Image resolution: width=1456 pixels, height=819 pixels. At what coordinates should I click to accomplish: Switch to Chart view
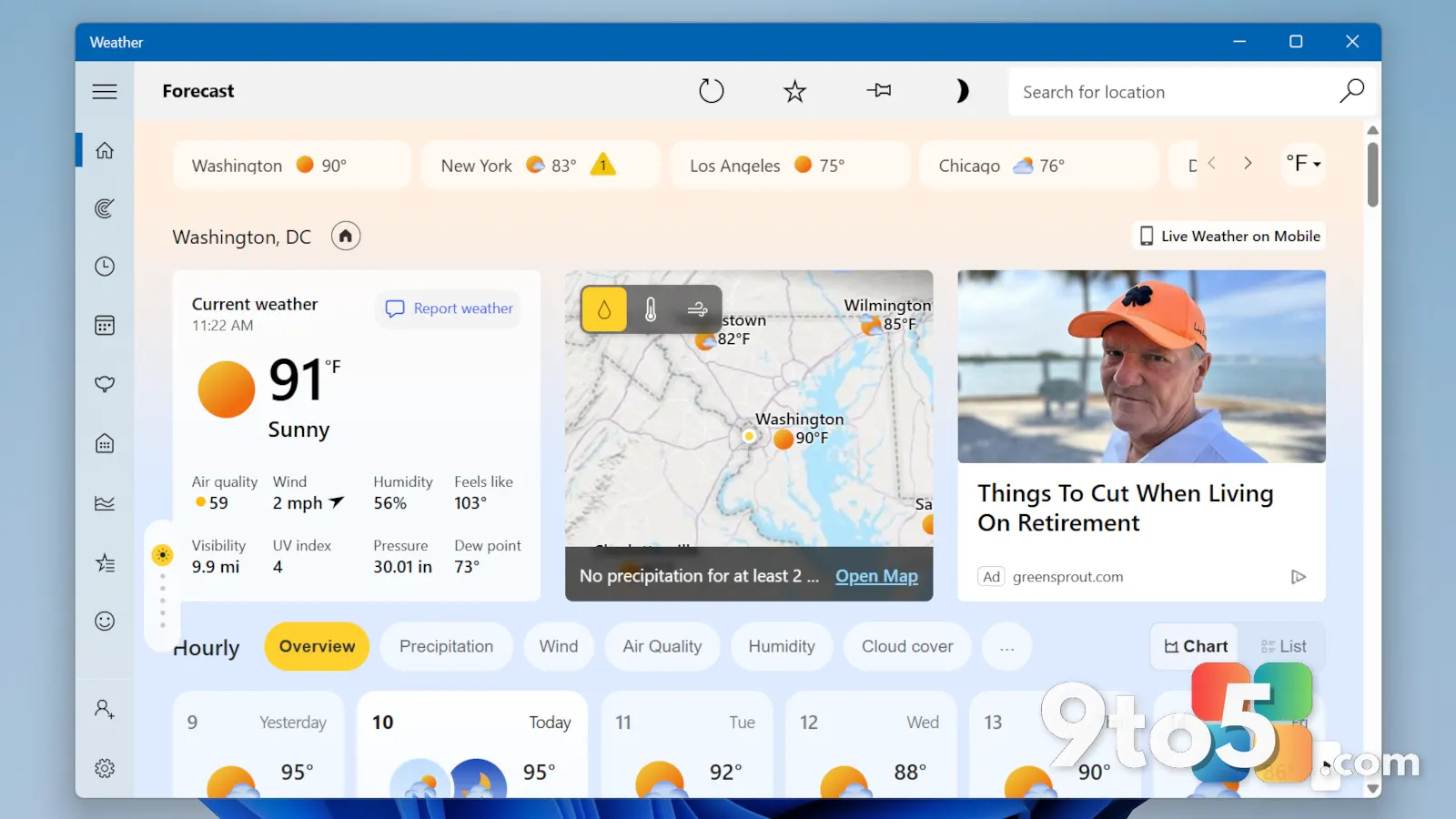coord(1196,646)
